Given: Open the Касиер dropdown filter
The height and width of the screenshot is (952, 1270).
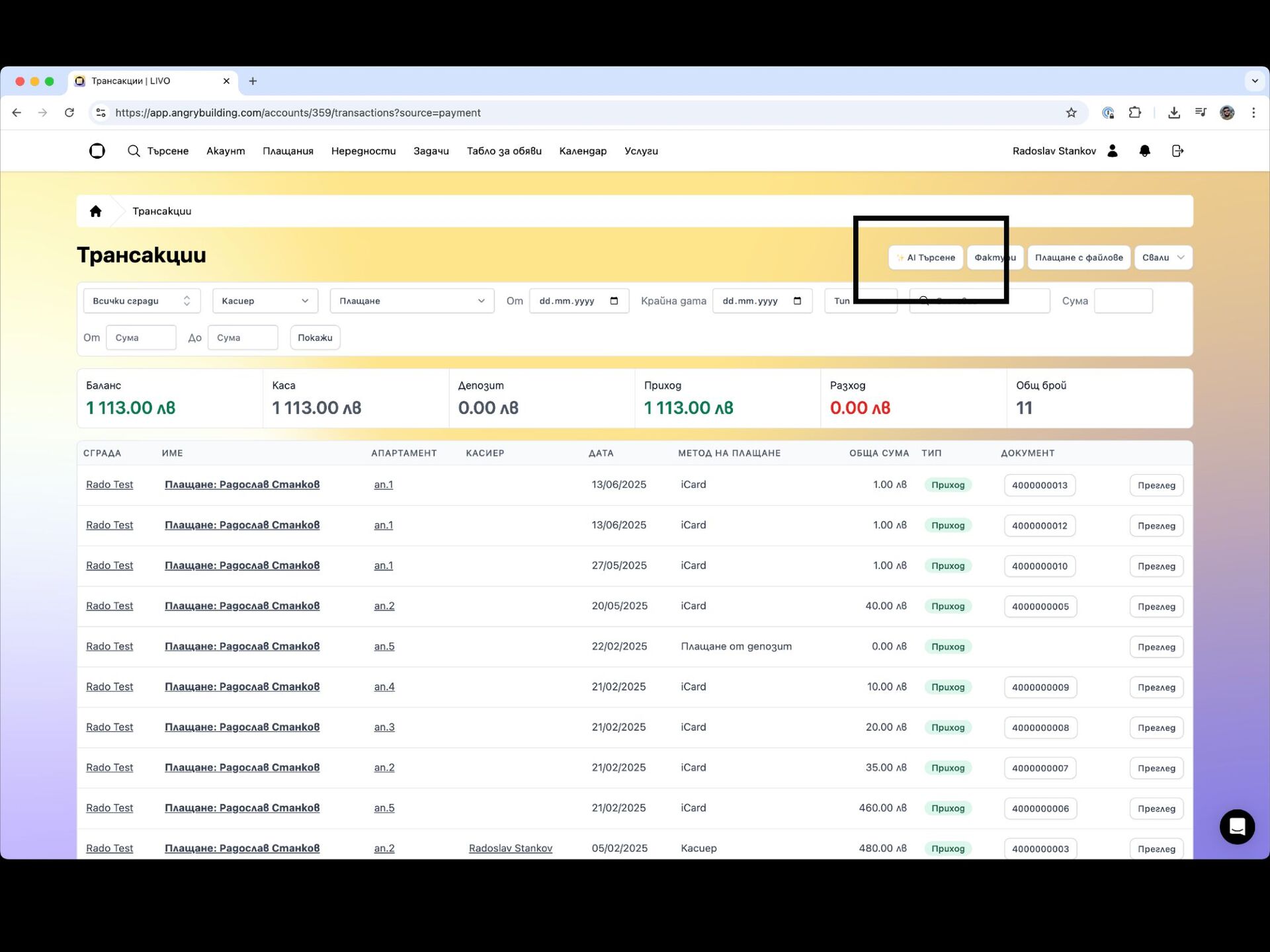Looking at the screenshot, I should pyautogui.click(x=265, y=301).
